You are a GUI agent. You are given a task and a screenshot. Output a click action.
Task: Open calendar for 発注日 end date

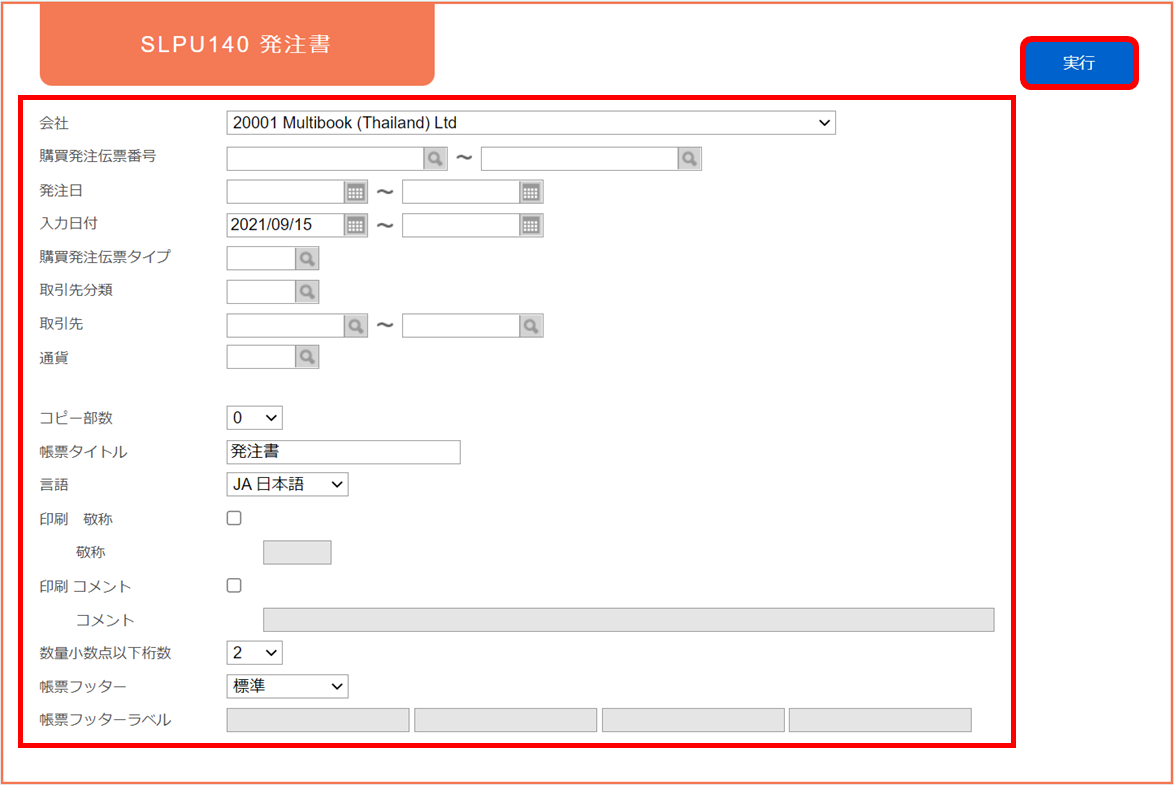point(531,193)
